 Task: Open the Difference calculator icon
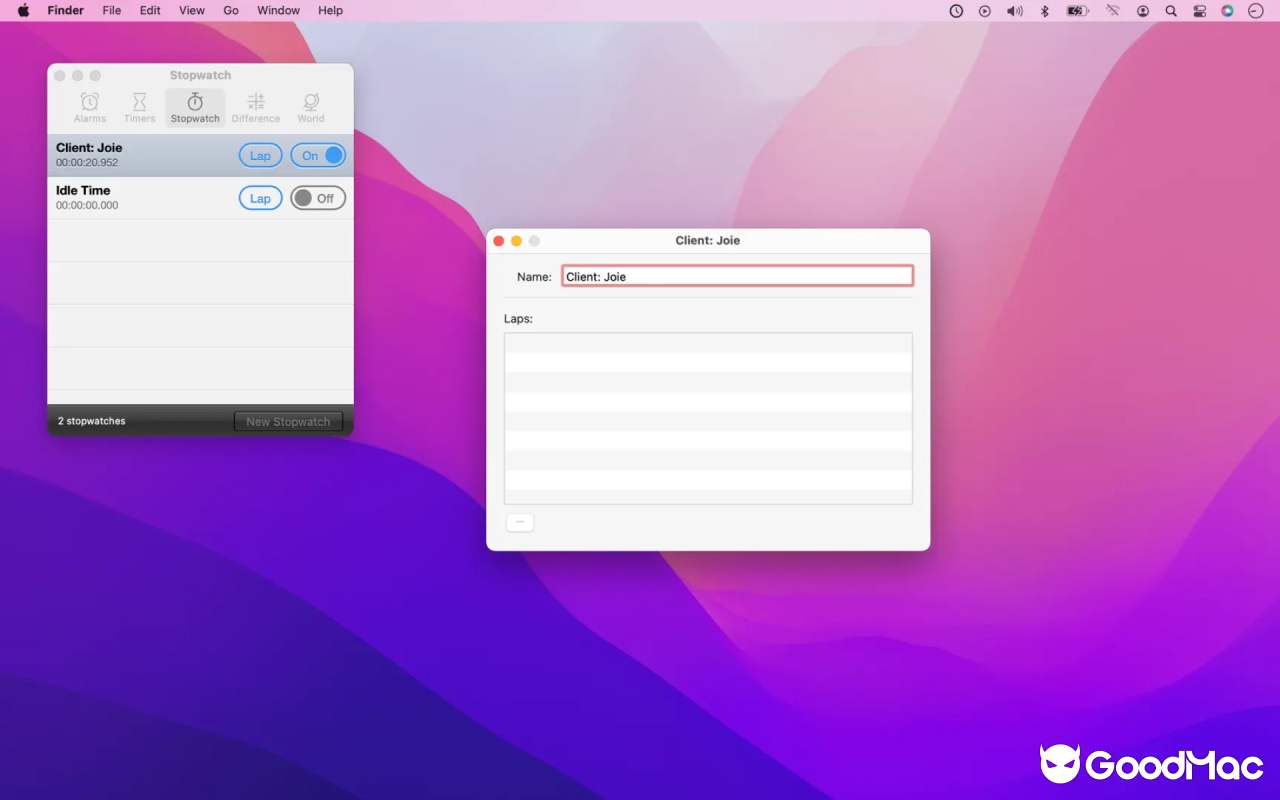click(x=256, y=106)
